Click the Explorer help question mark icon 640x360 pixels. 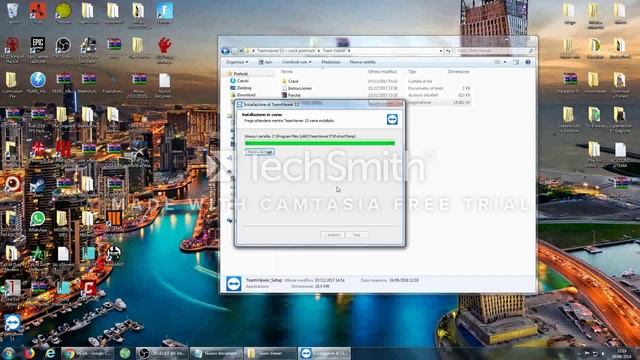528,62
